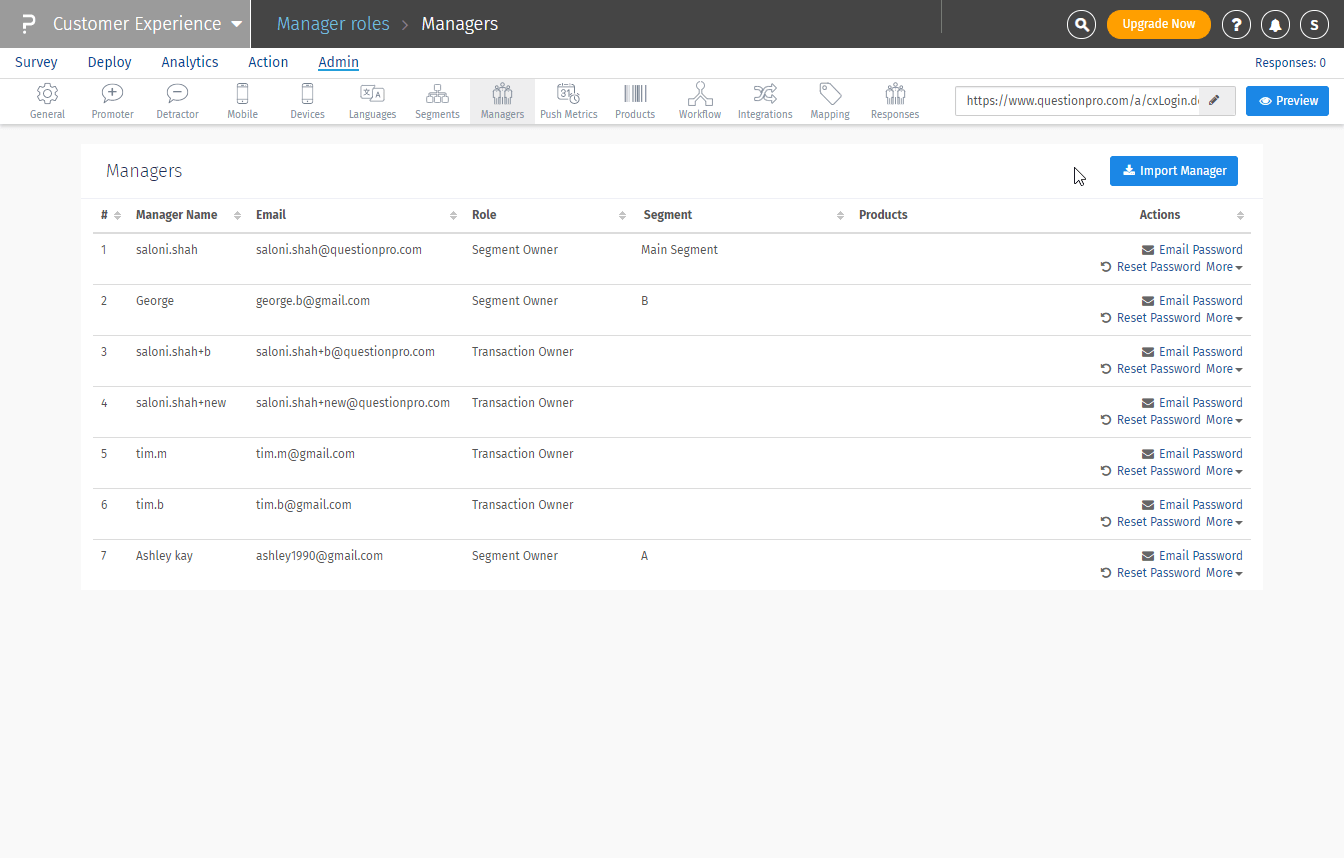Edit the login URL with pencil icon
The width and height of the screenshot is (1344, 858).
point(1215,101)
